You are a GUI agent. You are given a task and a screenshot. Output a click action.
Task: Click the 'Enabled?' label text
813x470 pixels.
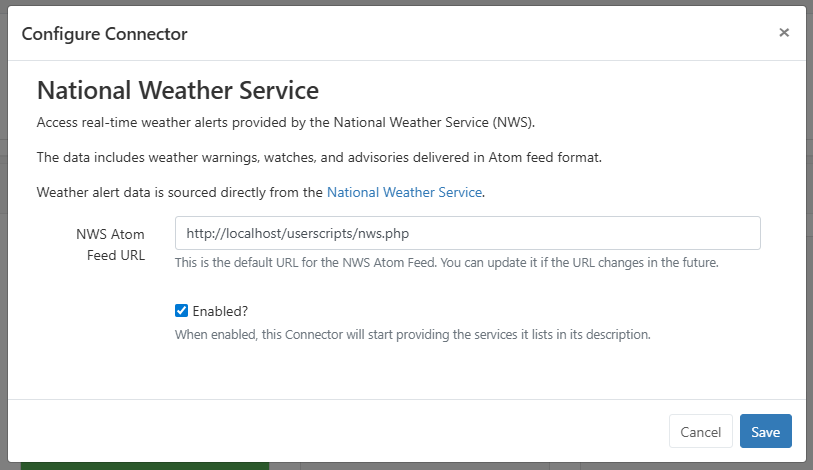[x=220, y=311]
